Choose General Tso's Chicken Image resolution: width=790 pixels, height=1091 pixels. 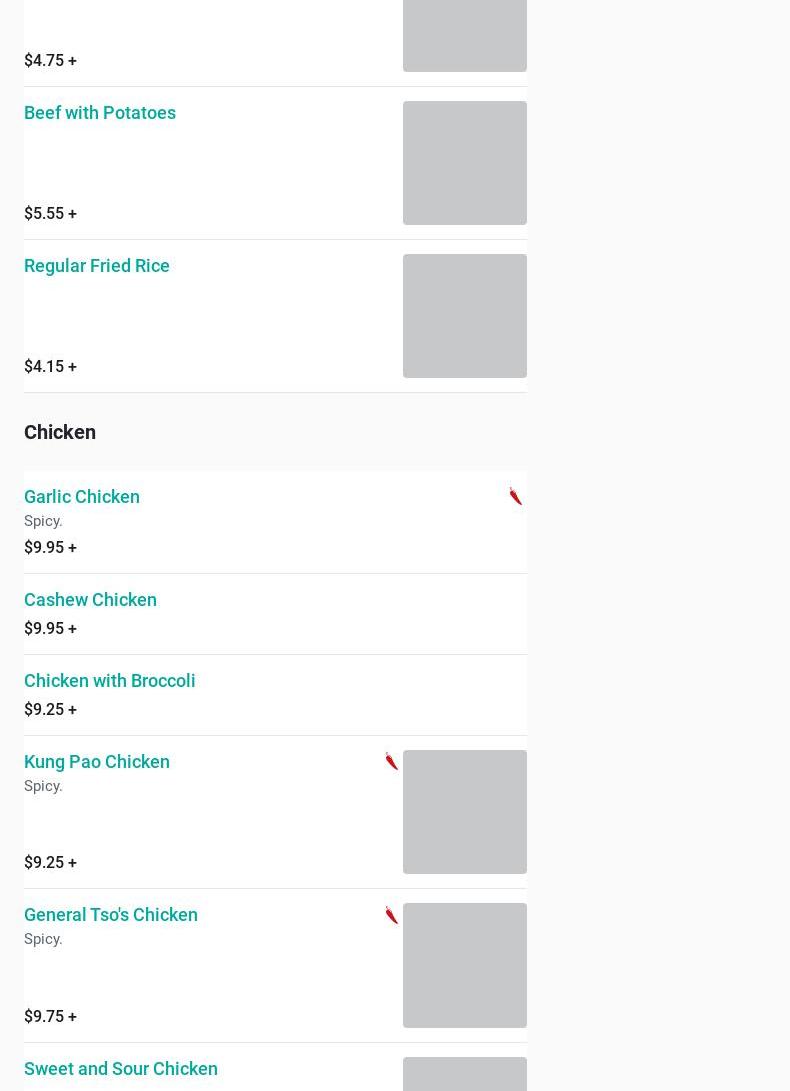coord(111,915)
